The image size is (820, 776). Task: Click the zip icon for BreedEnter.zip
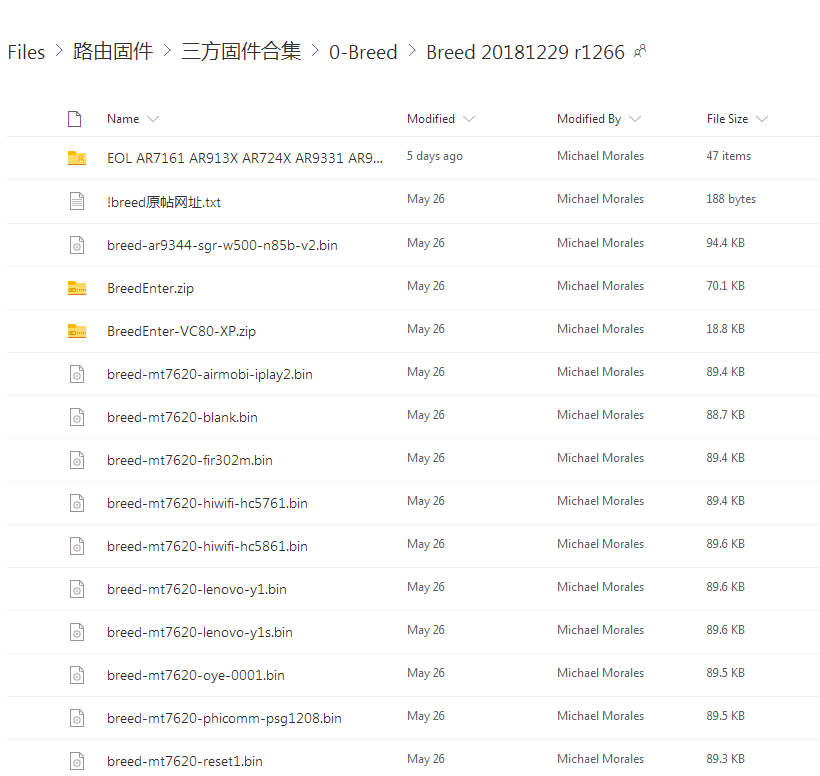(x=77, y=288)
